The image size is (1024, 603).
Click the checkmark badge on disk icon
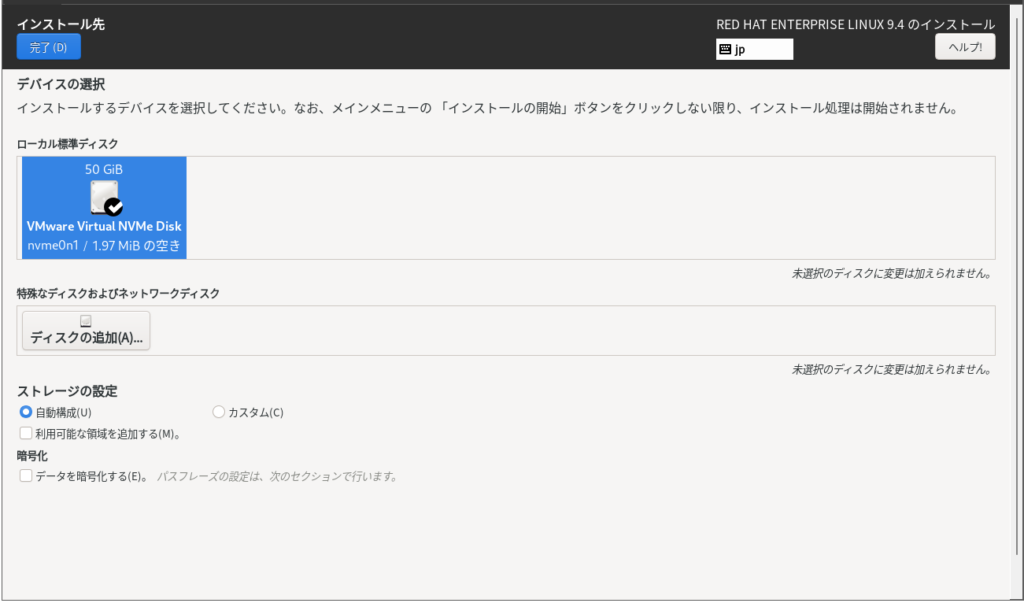[x=114, y=207]
